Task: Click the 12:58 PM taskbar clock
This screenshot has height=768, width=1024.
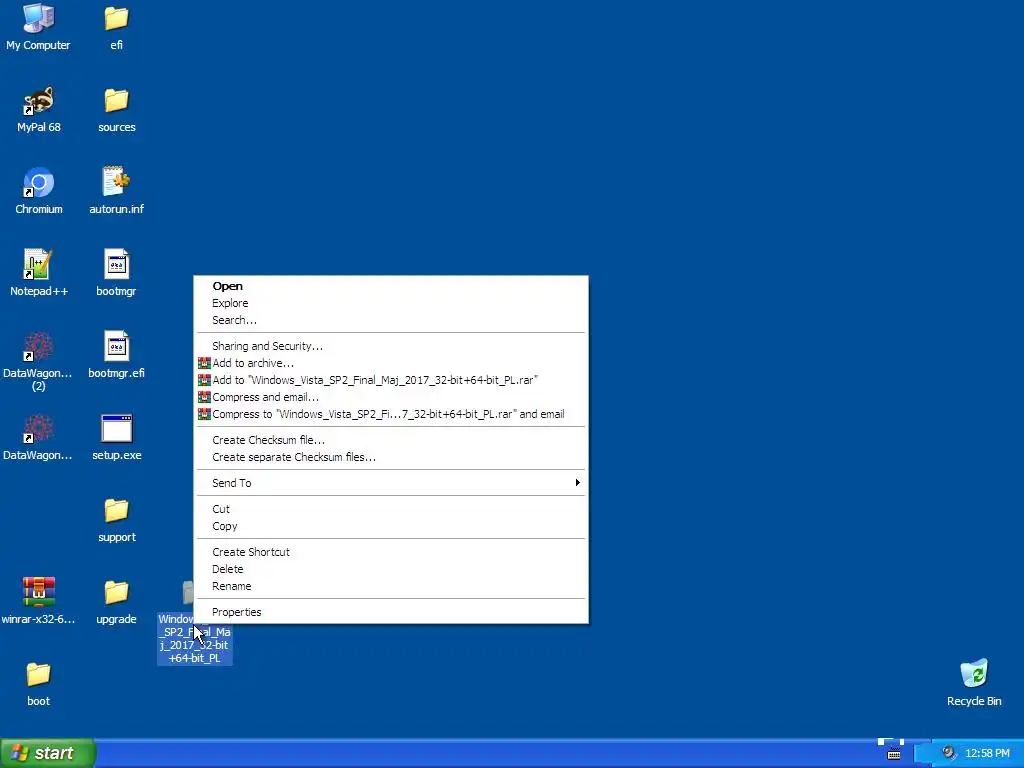Action: pyautogui.click(x=987, y=754)
